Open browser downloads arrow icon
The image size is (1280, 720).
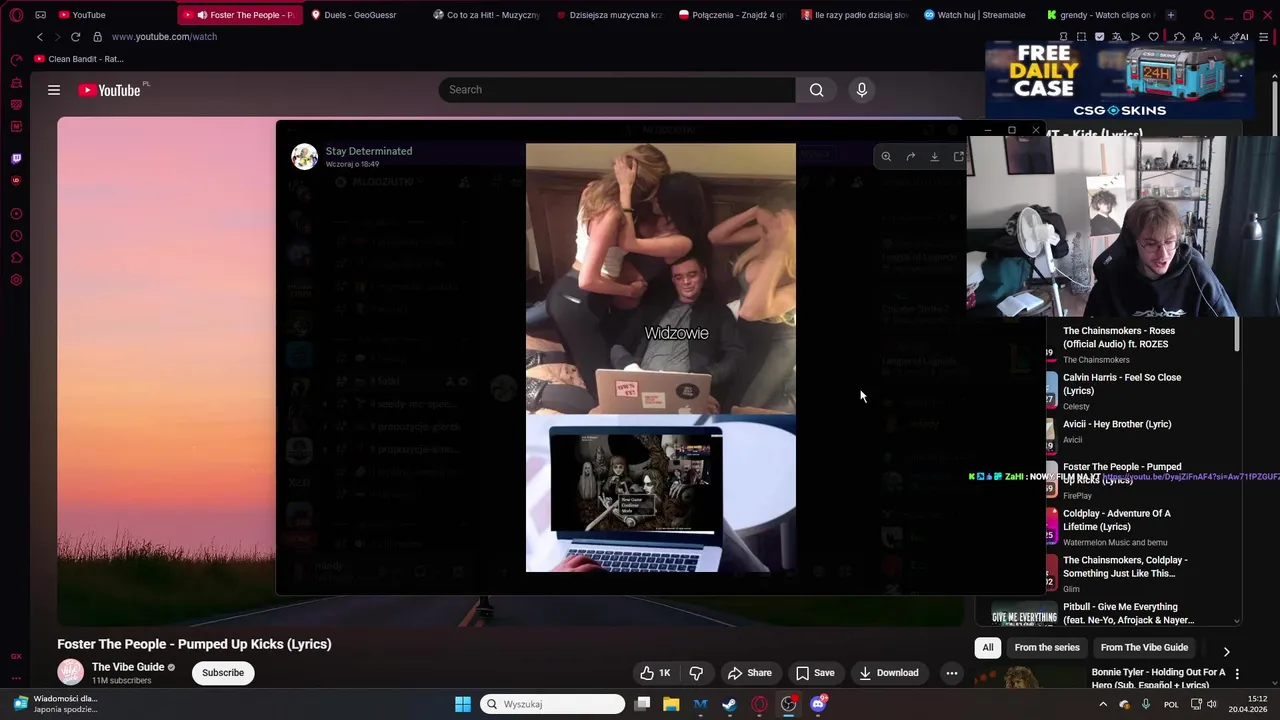click(1215, 37)
